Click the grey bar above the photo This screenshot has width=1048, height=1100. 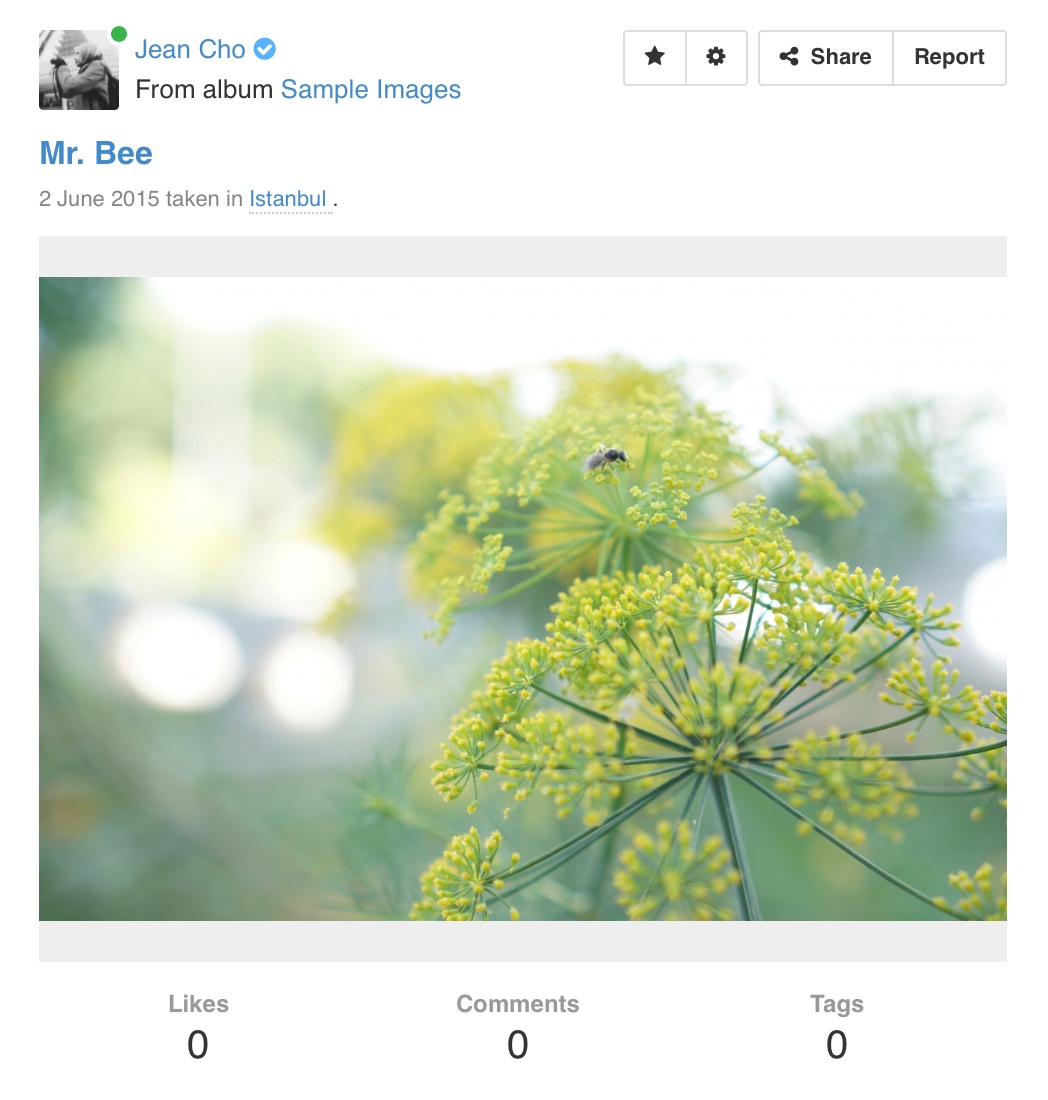pyautogui.click(x=523, y=257)
